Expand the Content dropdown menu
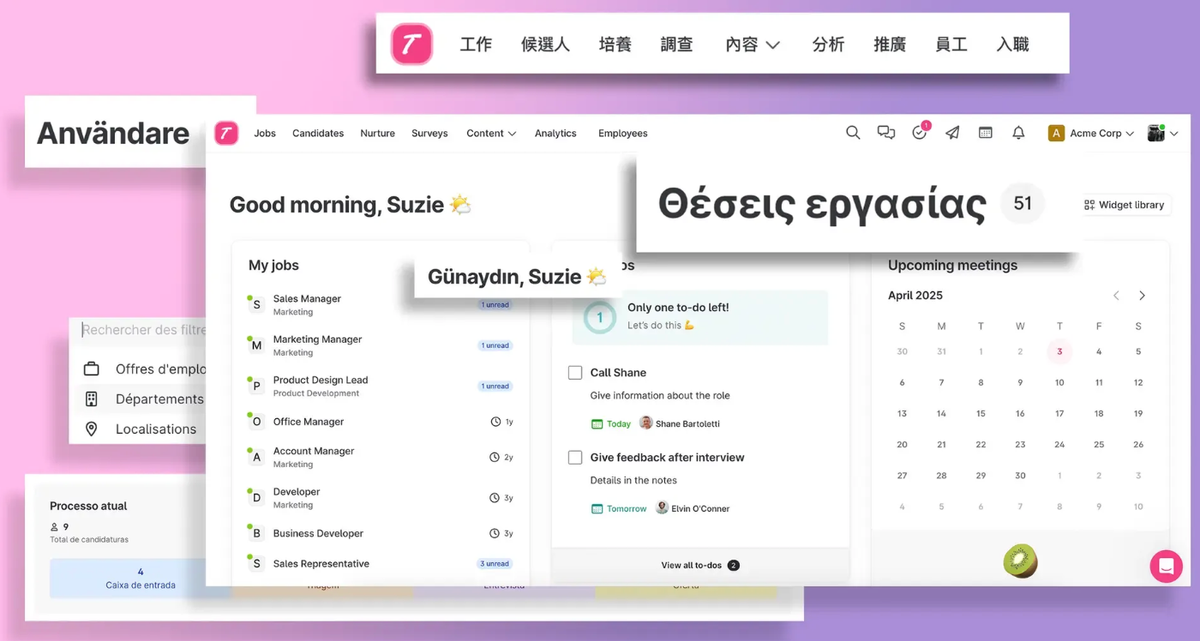 tap(491, 133)
